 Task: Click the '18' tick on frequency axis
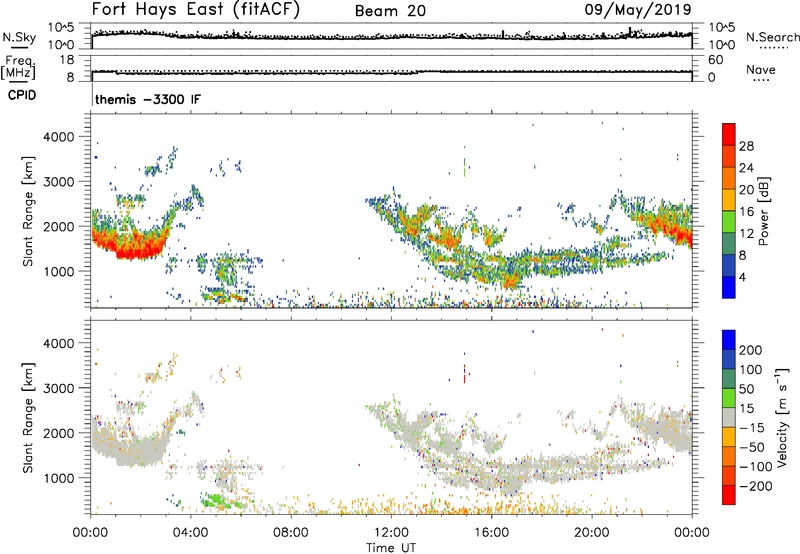(67, 60)
